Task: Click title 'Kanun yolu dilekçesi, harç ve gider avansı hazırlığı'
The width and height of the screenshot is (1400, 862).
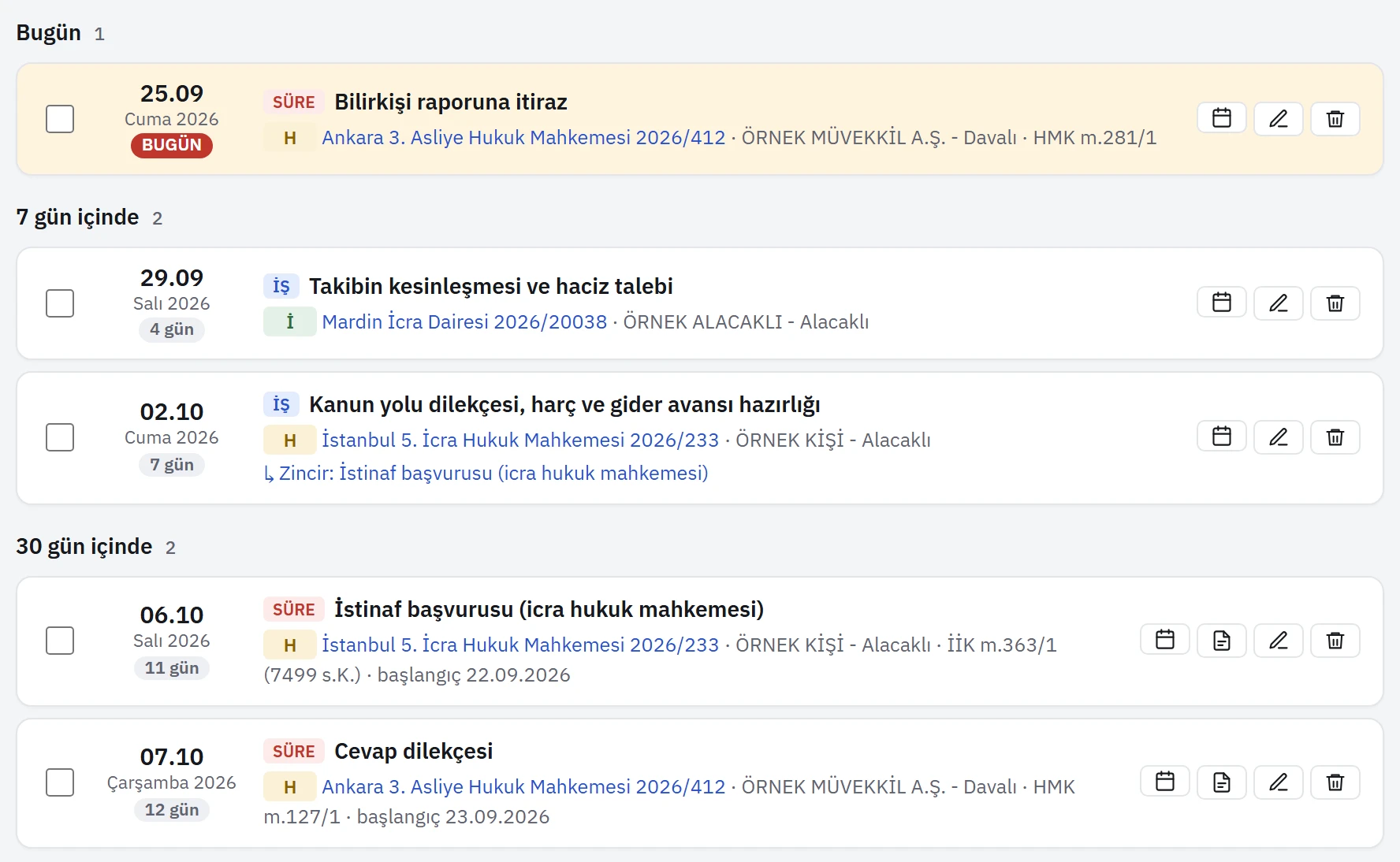Action: coord(564,405)
